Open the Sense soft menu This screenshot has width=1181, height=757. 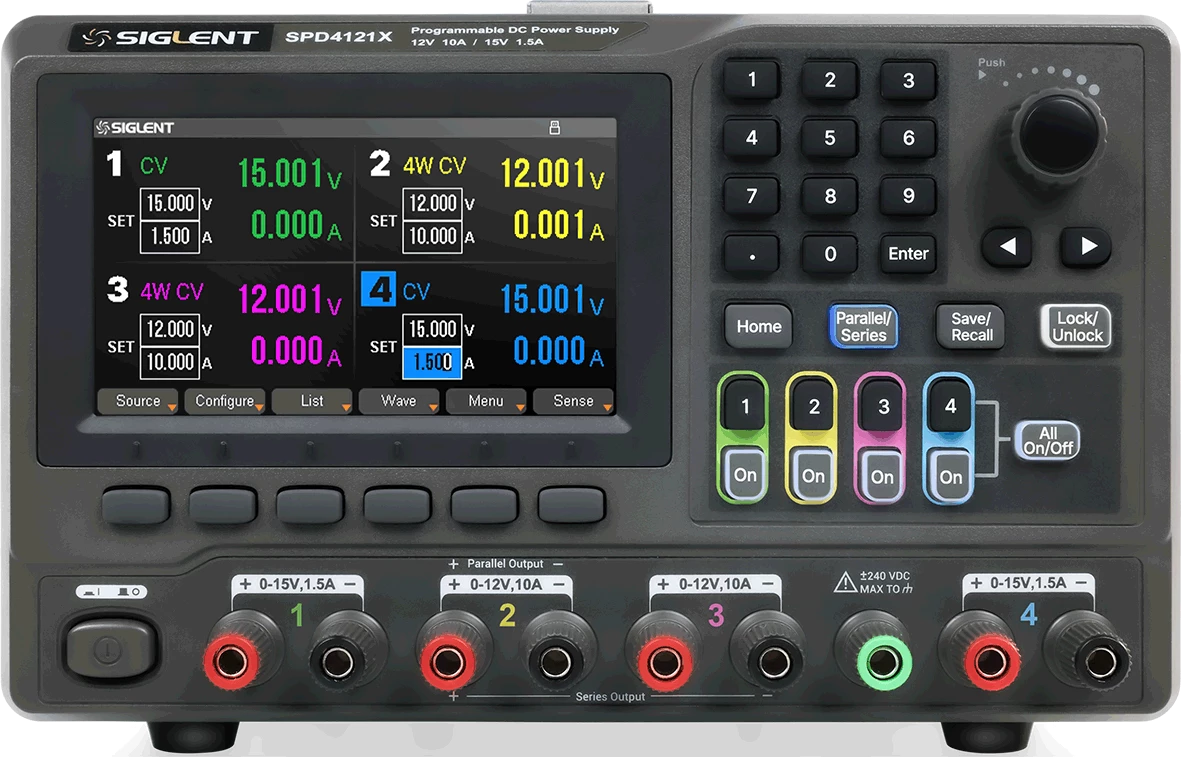click(x=573, y=401)
